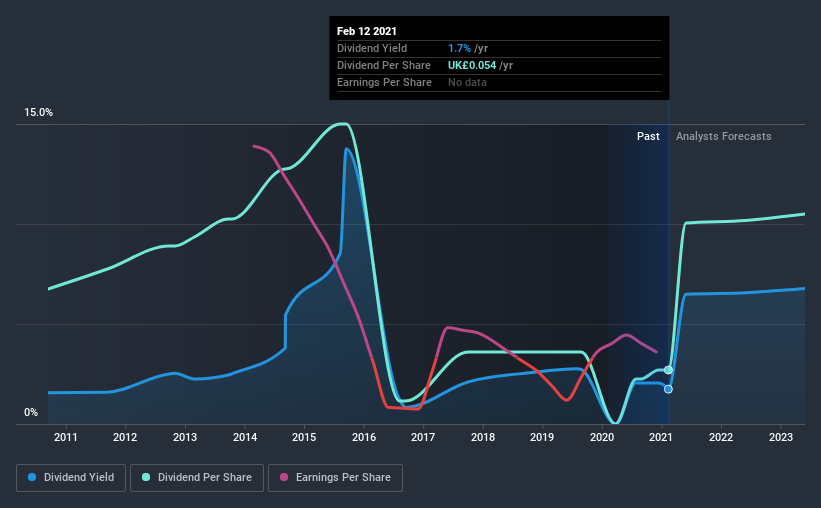Click the 1.7% dividend yield value
Screen dimensions: 821x508
coord(459,48)
